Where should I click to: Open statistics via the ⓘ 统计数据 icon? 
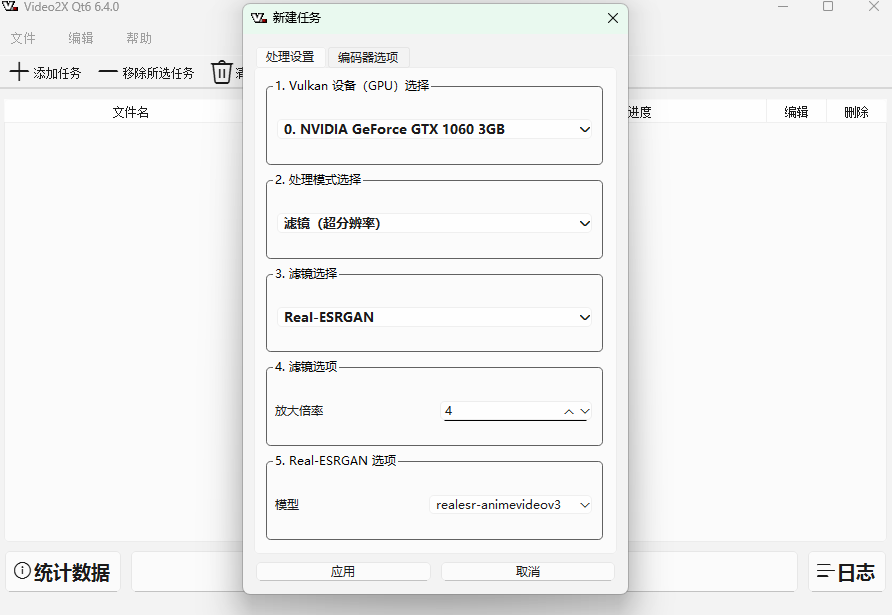click(x=21, y=572)
